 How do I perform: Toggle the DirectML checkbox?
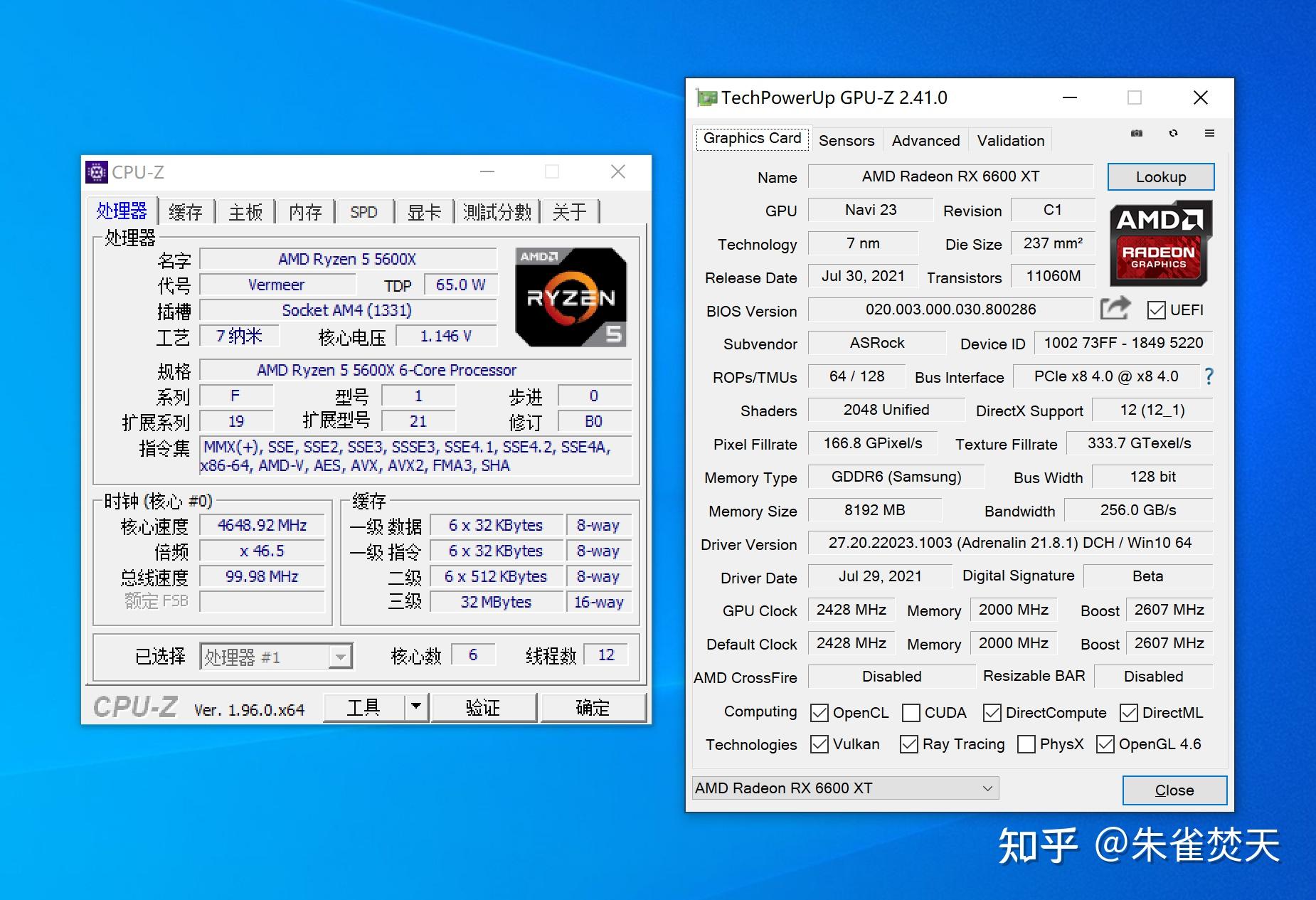pyautogui.click(x=1129, y=713)
